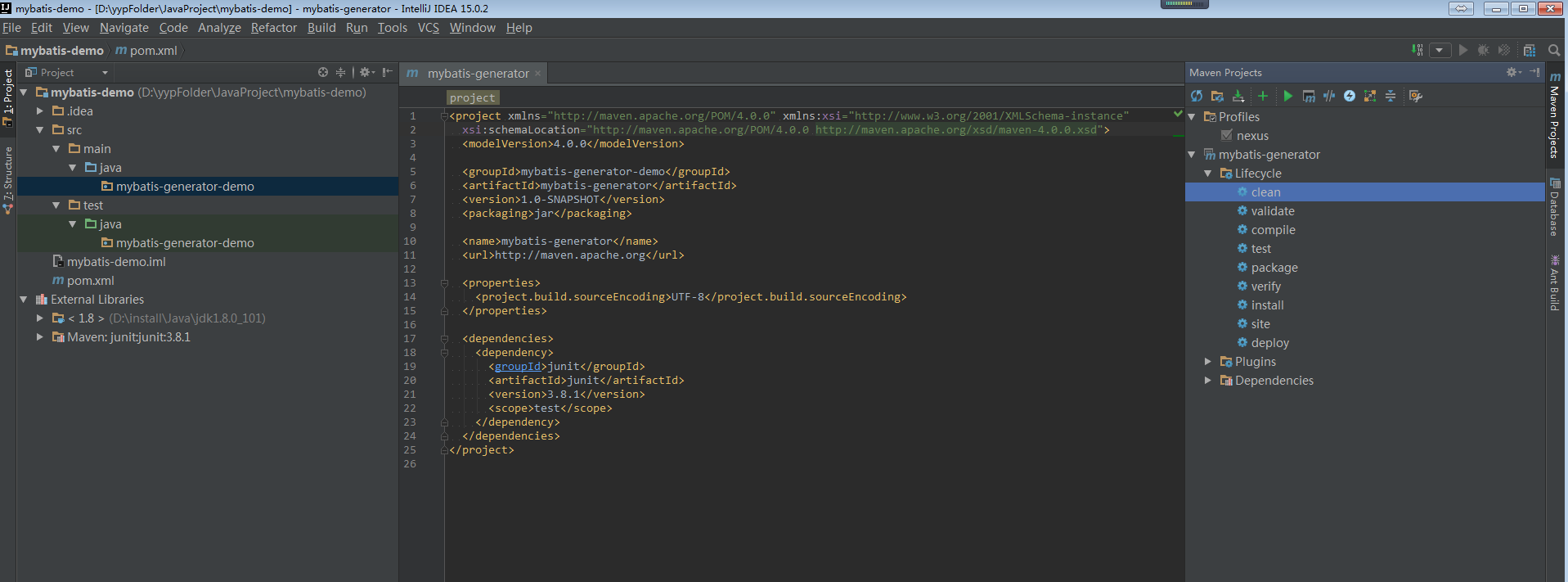The image size is (1568, 582).
Task: Toggle the nexus profile checkbox
Action: [x=1226, y=135]
